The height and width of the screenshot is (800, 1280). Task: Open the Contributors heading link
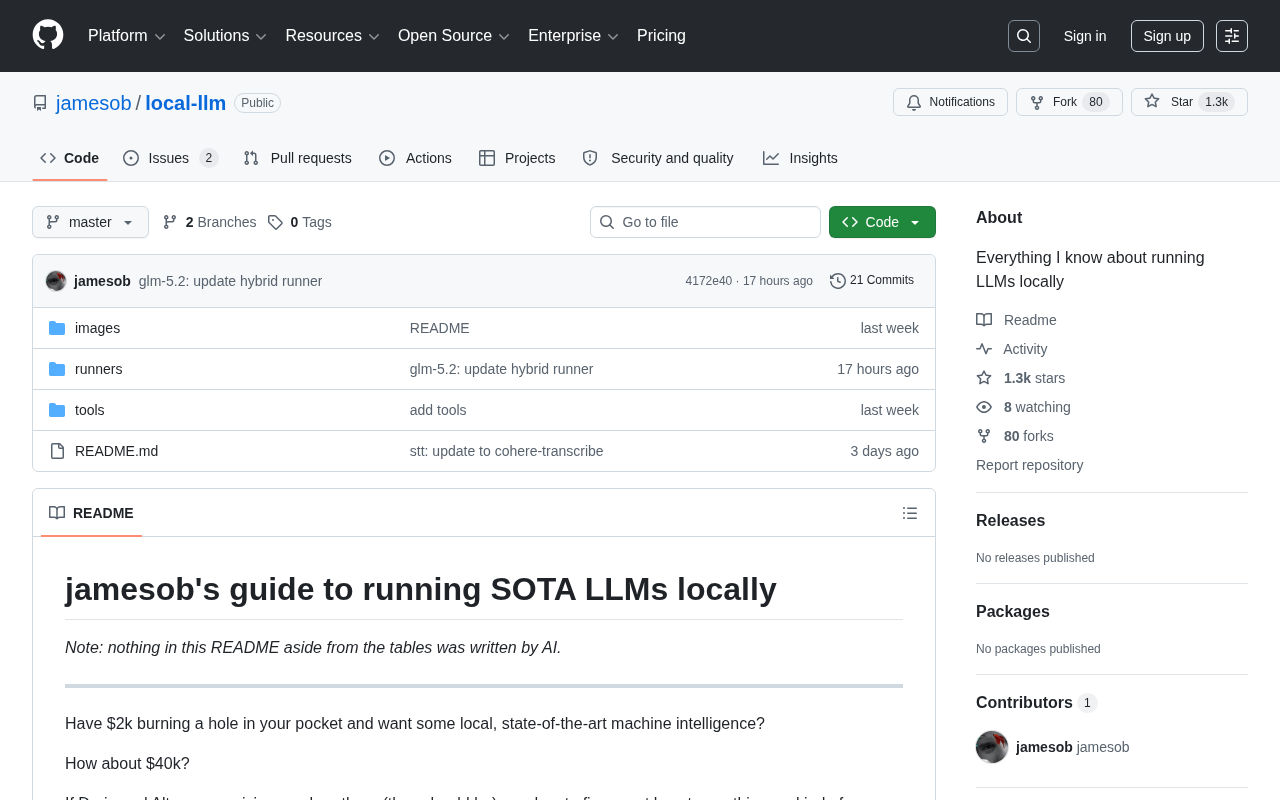pos(1036,703)
